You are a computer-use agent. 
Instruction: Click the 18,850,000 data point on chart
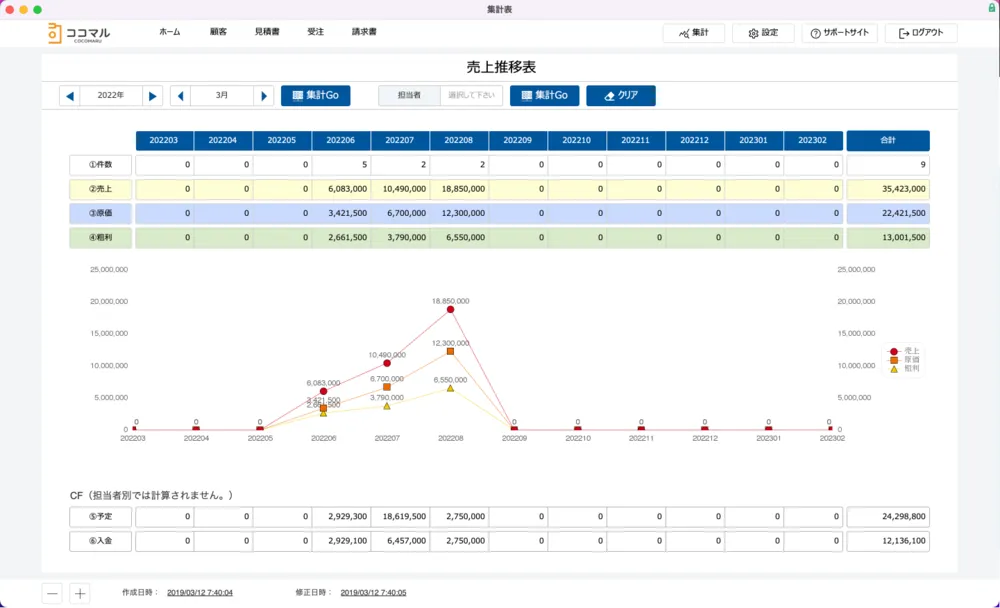[450, 310]
